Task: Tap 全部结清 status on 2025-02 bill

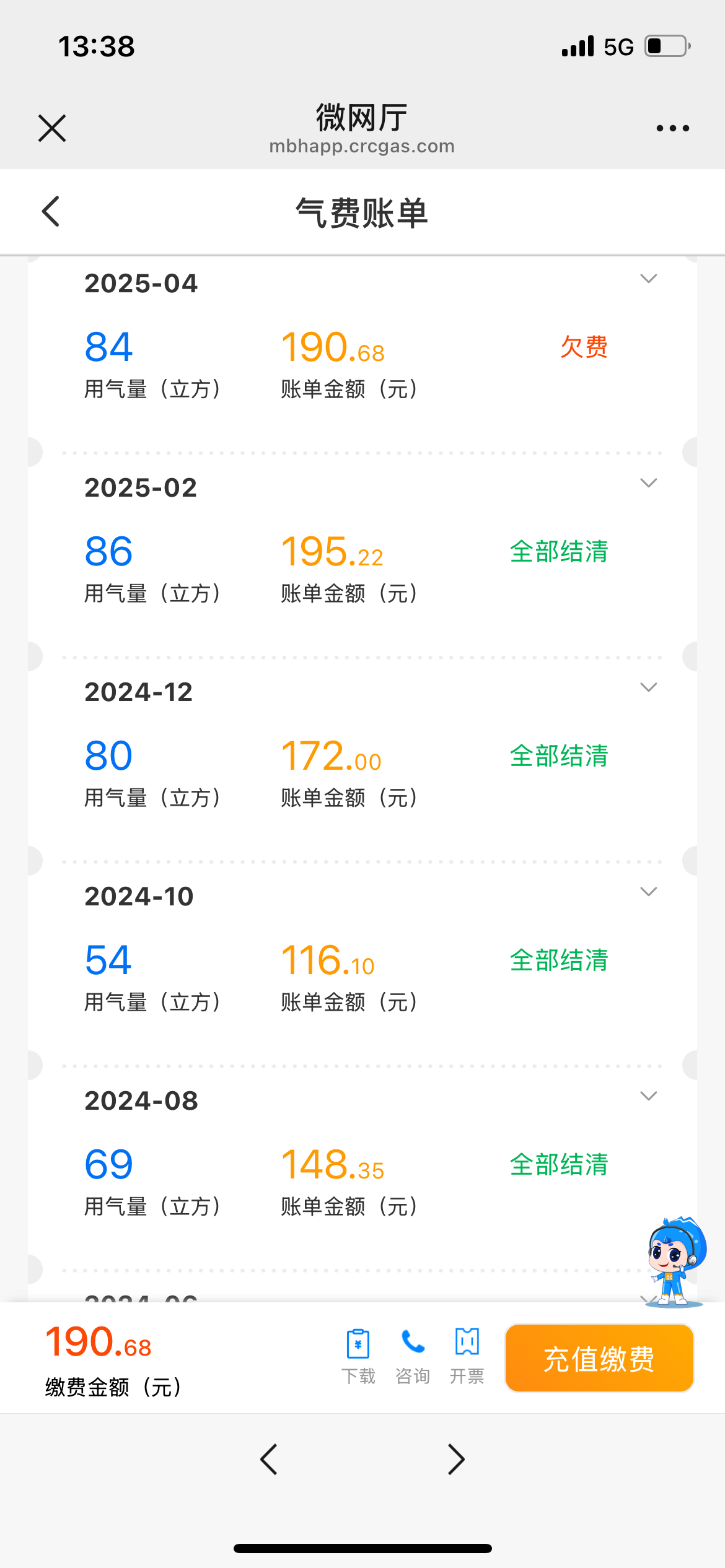Action: point(559,551)
